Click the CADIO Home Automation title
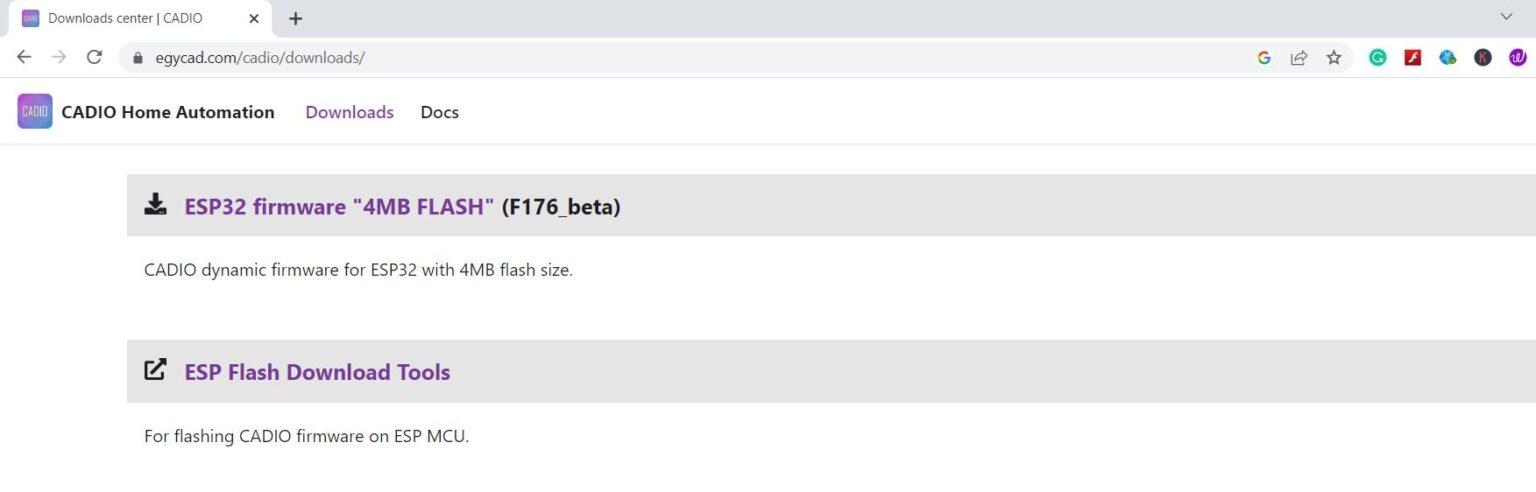 pyautogui.click(x=168, y=112)
